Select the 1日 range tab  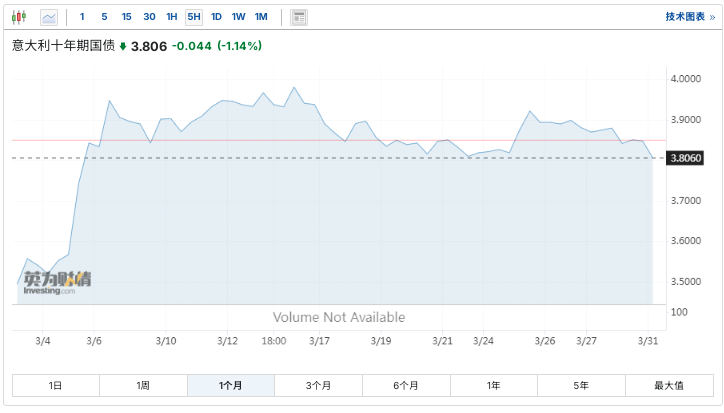pos(55,386)
